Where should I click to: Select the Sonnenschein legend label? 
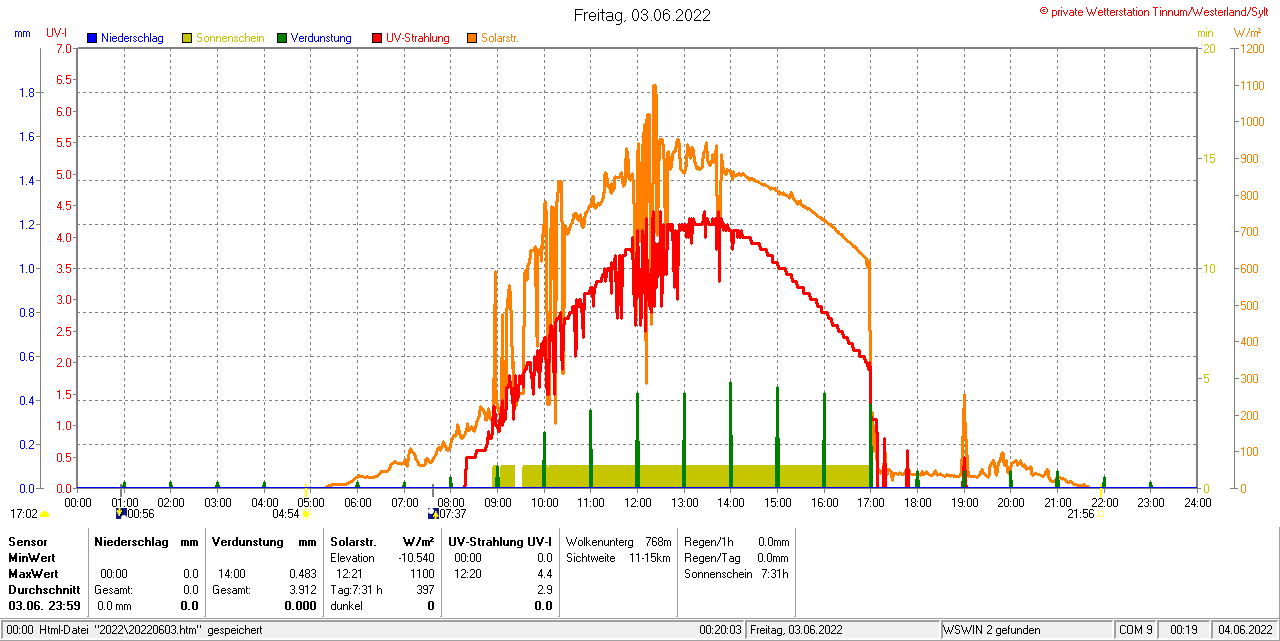(230, 38)
